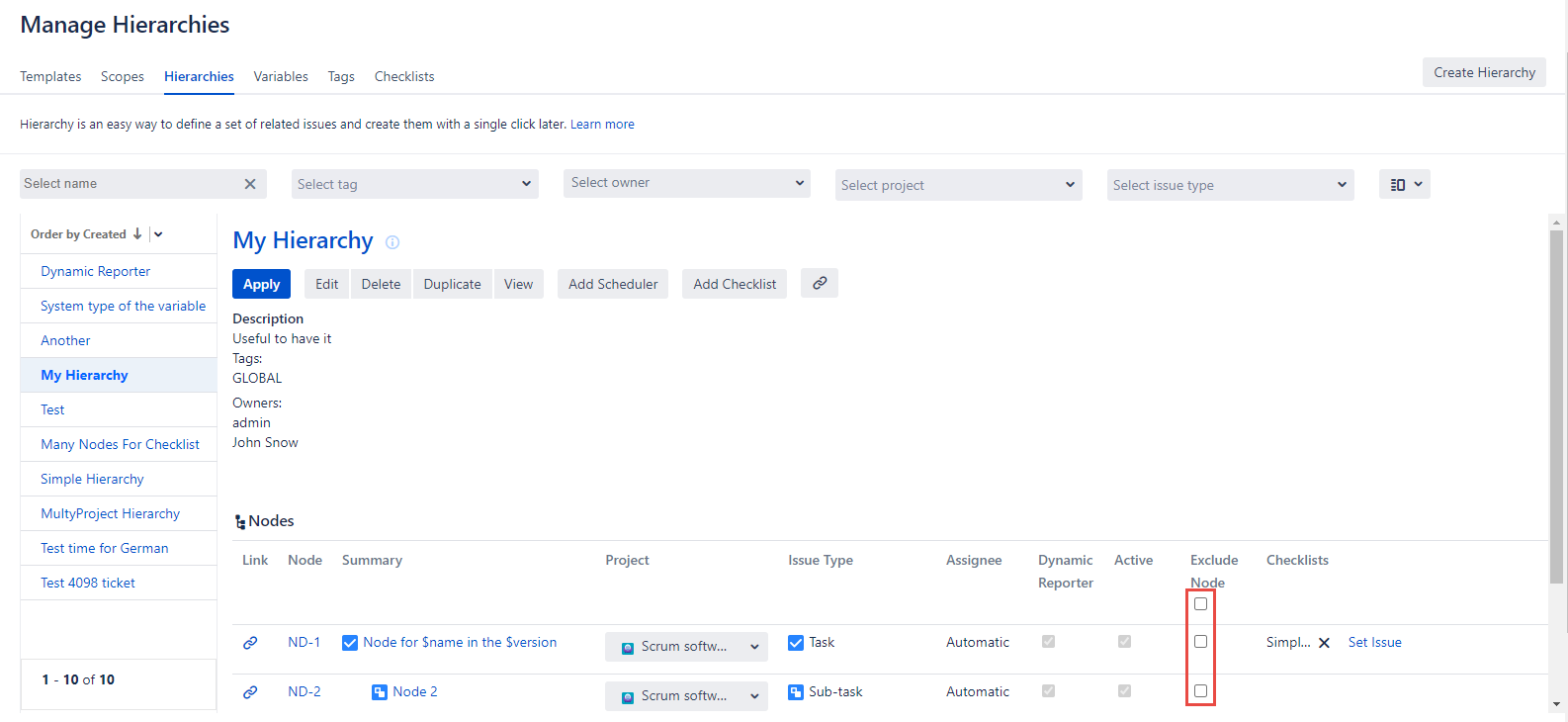The image size is (1568, 722).
Task: Open the column layout view icon menu
Action: tap(1404, 185)
